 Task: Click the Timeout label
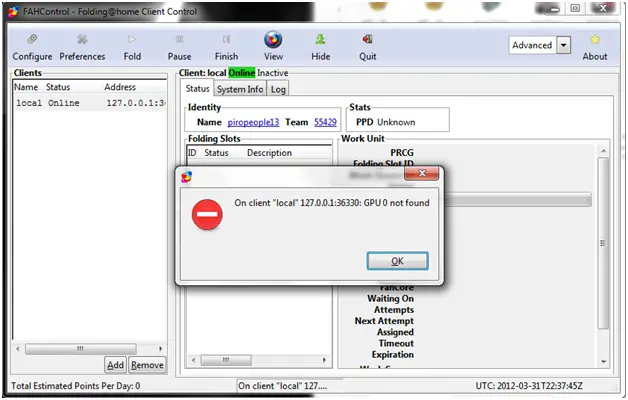pos(396,343)
